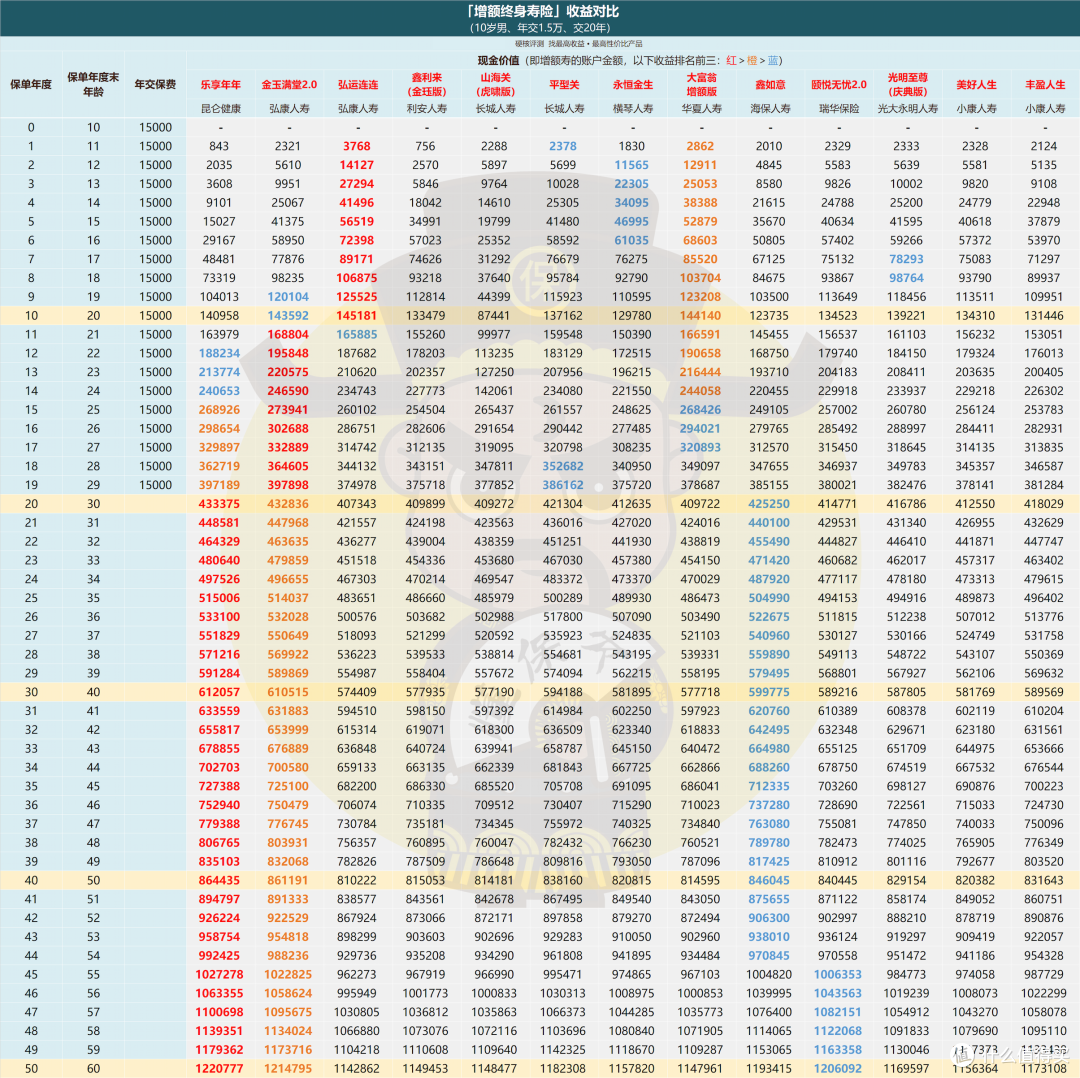
Task: Click blue value 98764 in year 8
Action: pyautogui.click(x=906, y=278)
